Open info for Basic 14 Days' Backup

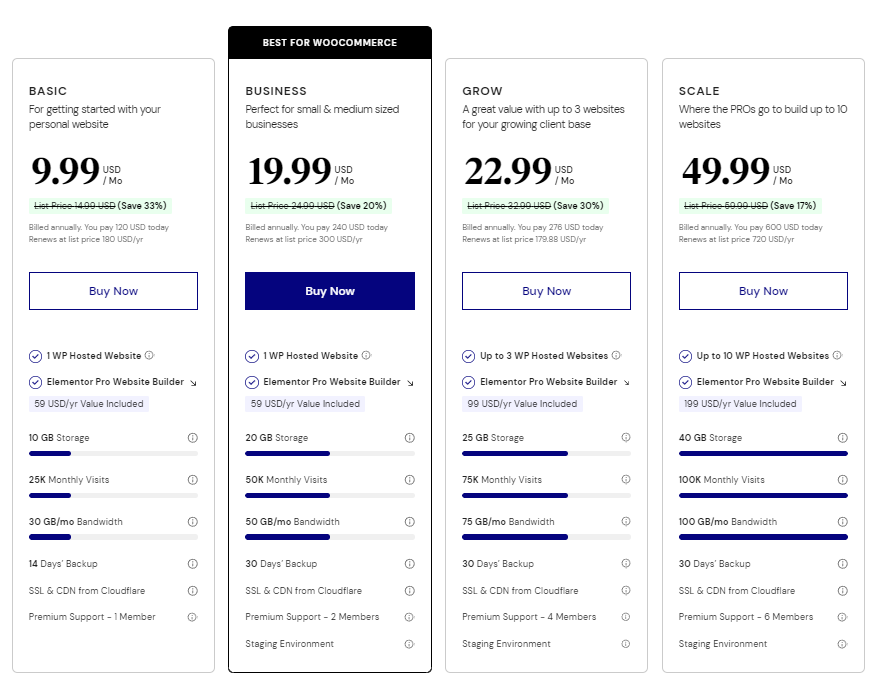(193, 564)
